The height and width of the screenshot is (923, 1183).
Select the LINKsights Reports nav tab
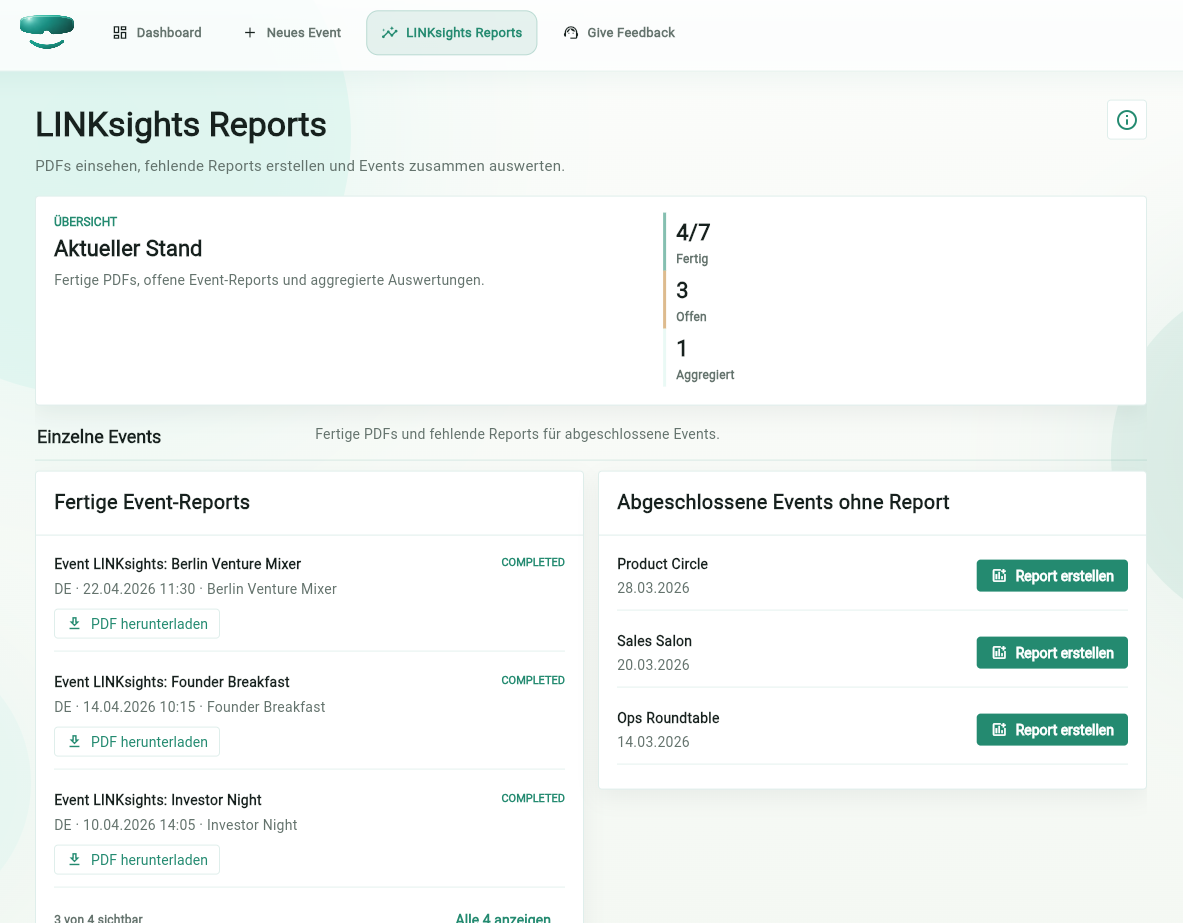451,32
